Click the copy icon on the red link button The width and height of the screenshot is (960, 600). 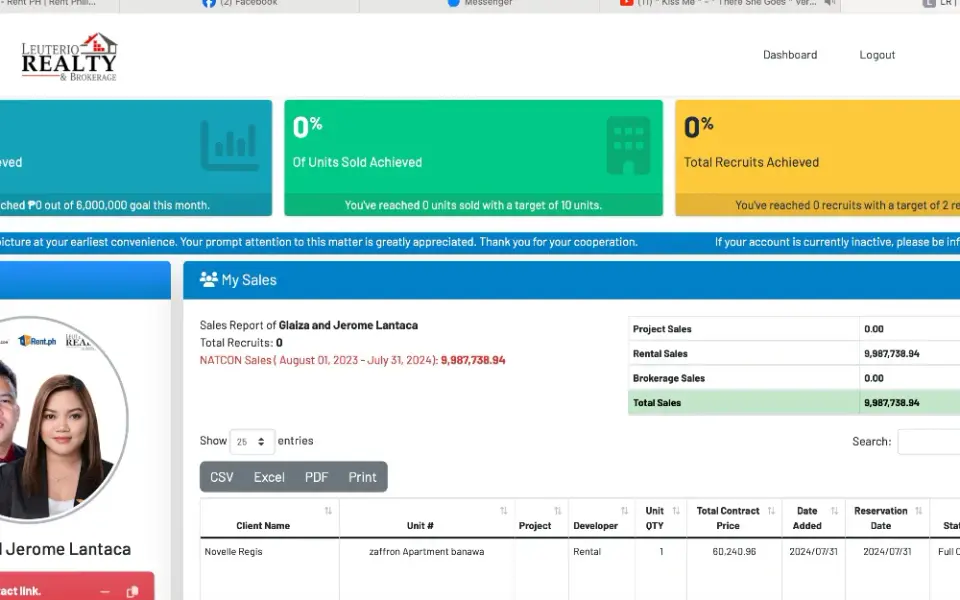132,591
